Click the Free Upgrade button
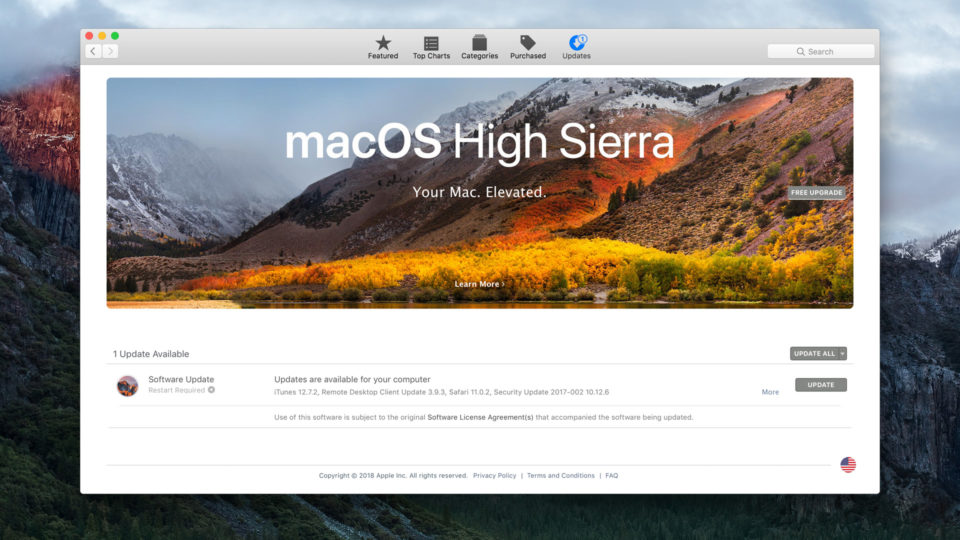The width and height of the screenshot is (960, 540). [x=816, y=192]
